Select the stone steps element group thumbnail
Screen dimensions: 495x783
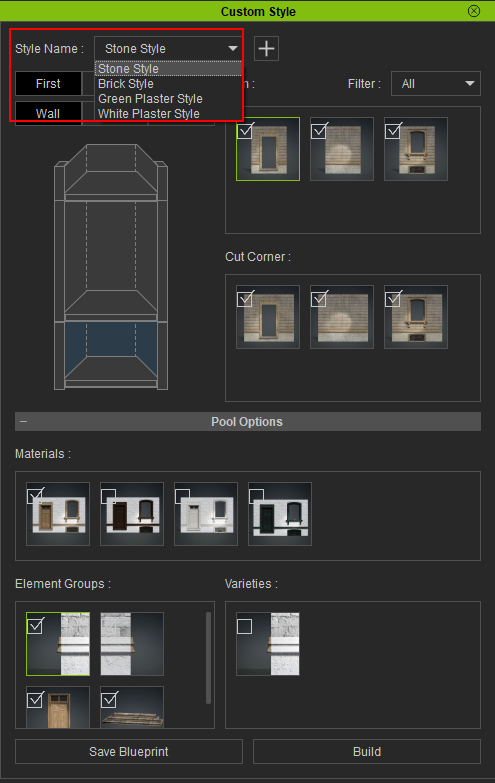coord(132,707)
